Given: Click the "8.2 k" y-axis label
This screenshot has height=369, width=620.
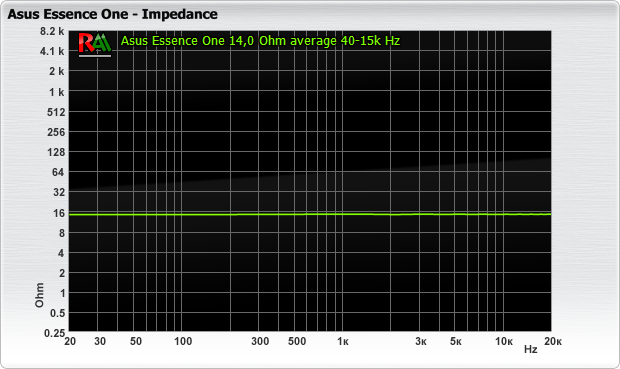Looking at the screenshot, I should [52, 31].
